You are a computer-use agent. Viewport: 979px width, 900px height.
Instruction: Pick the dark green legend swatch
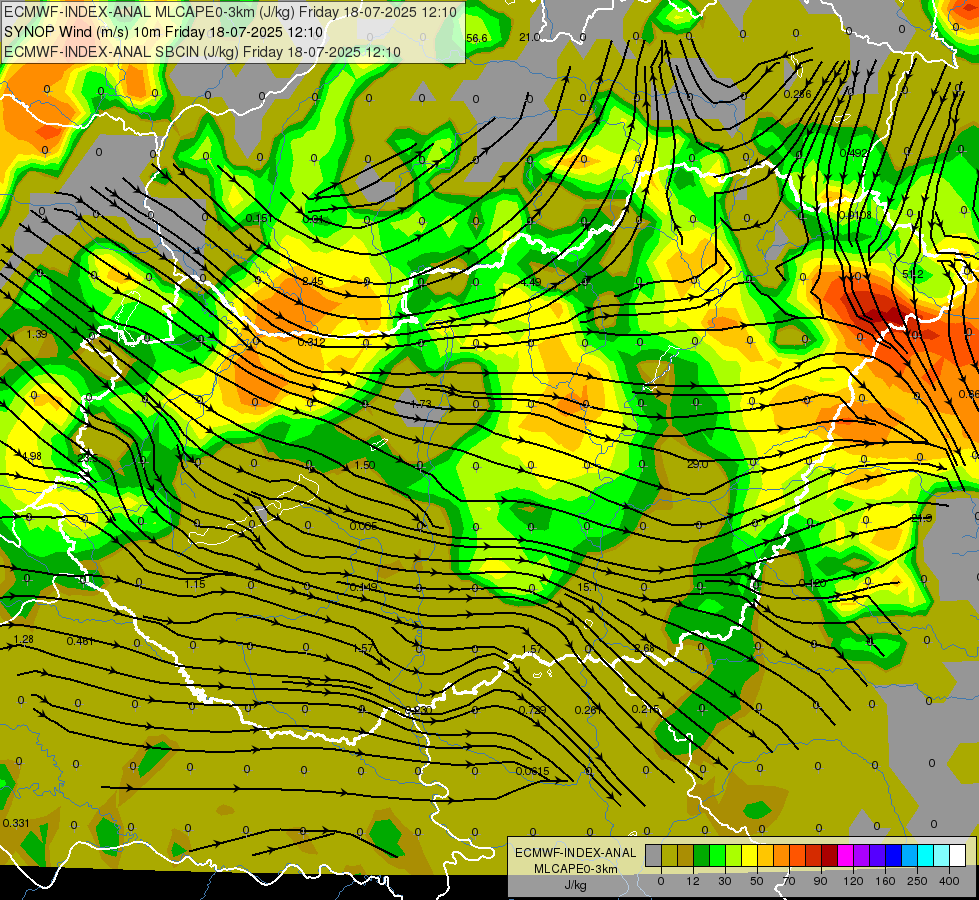[702, 855]
